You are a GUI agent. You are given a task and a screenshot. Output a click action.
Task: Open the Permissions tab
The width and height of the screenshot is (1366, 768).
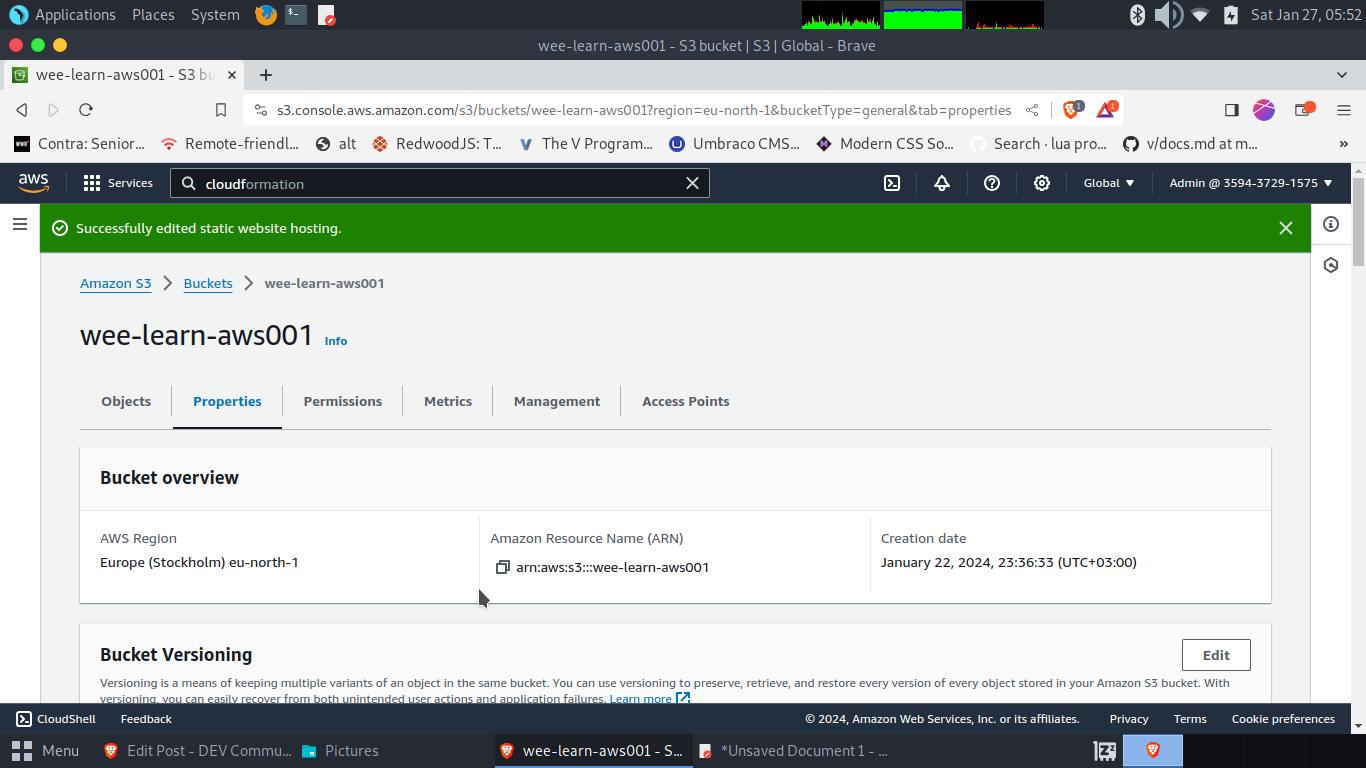point(343,401)
